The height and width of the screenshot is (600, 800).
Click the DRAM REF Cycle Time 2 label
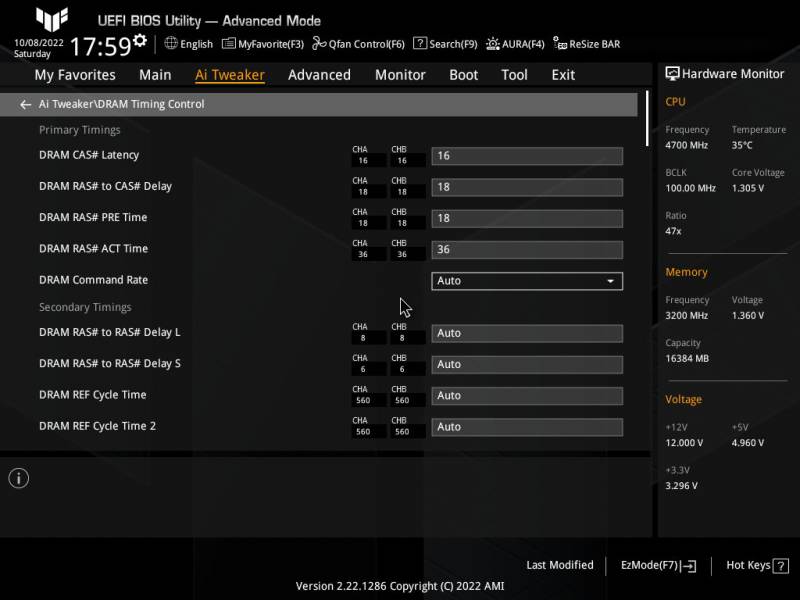click(x=97, y=426)
